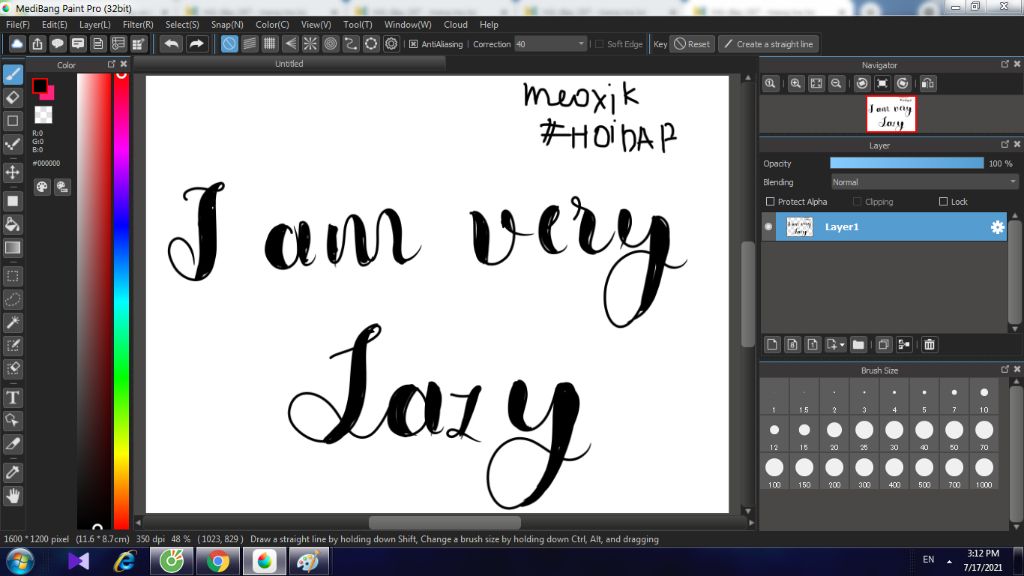Create a new folder in Layer panel

858,344
